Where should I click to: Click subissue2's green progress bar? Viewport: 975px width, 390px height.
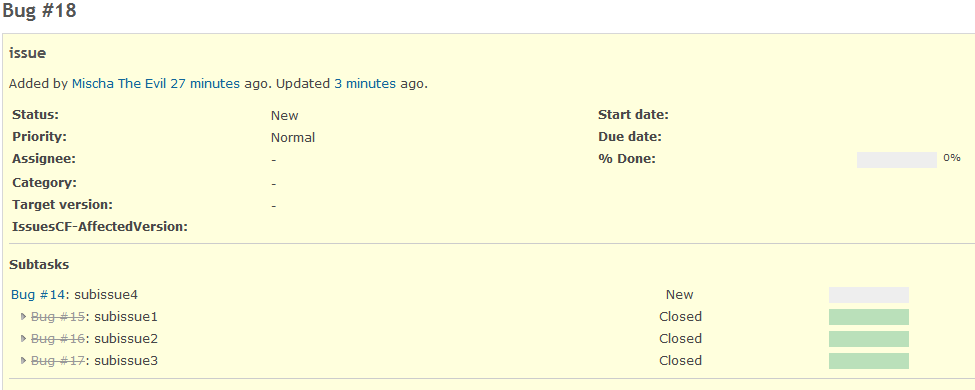869,338
